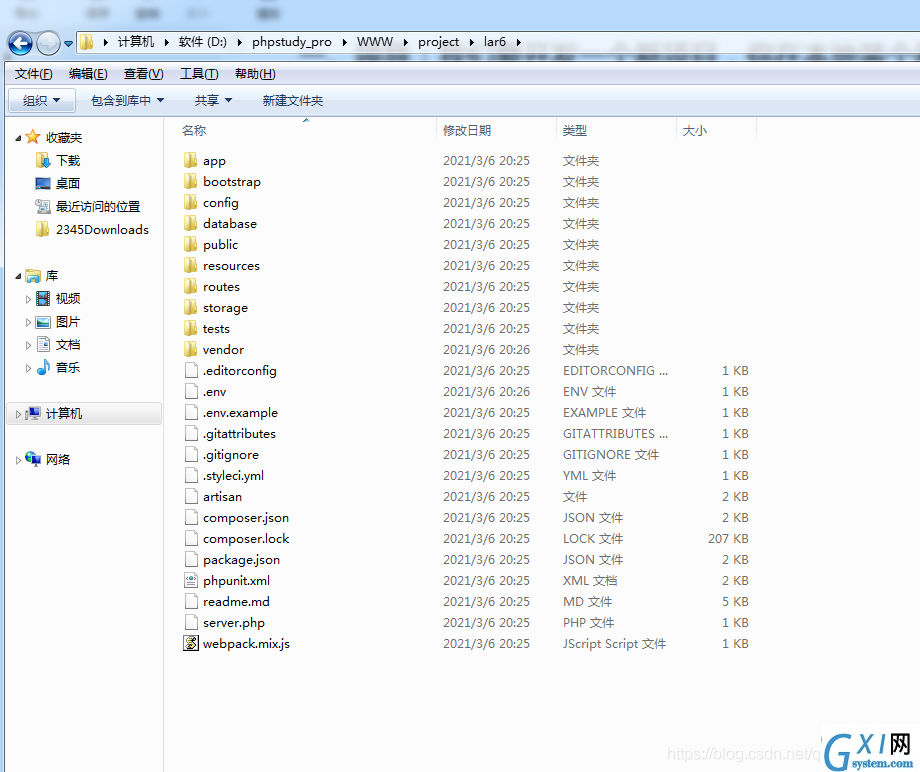920x772 pixels.
Task: Click the Pictures (图片) library icon
Action: pos(43,321)
